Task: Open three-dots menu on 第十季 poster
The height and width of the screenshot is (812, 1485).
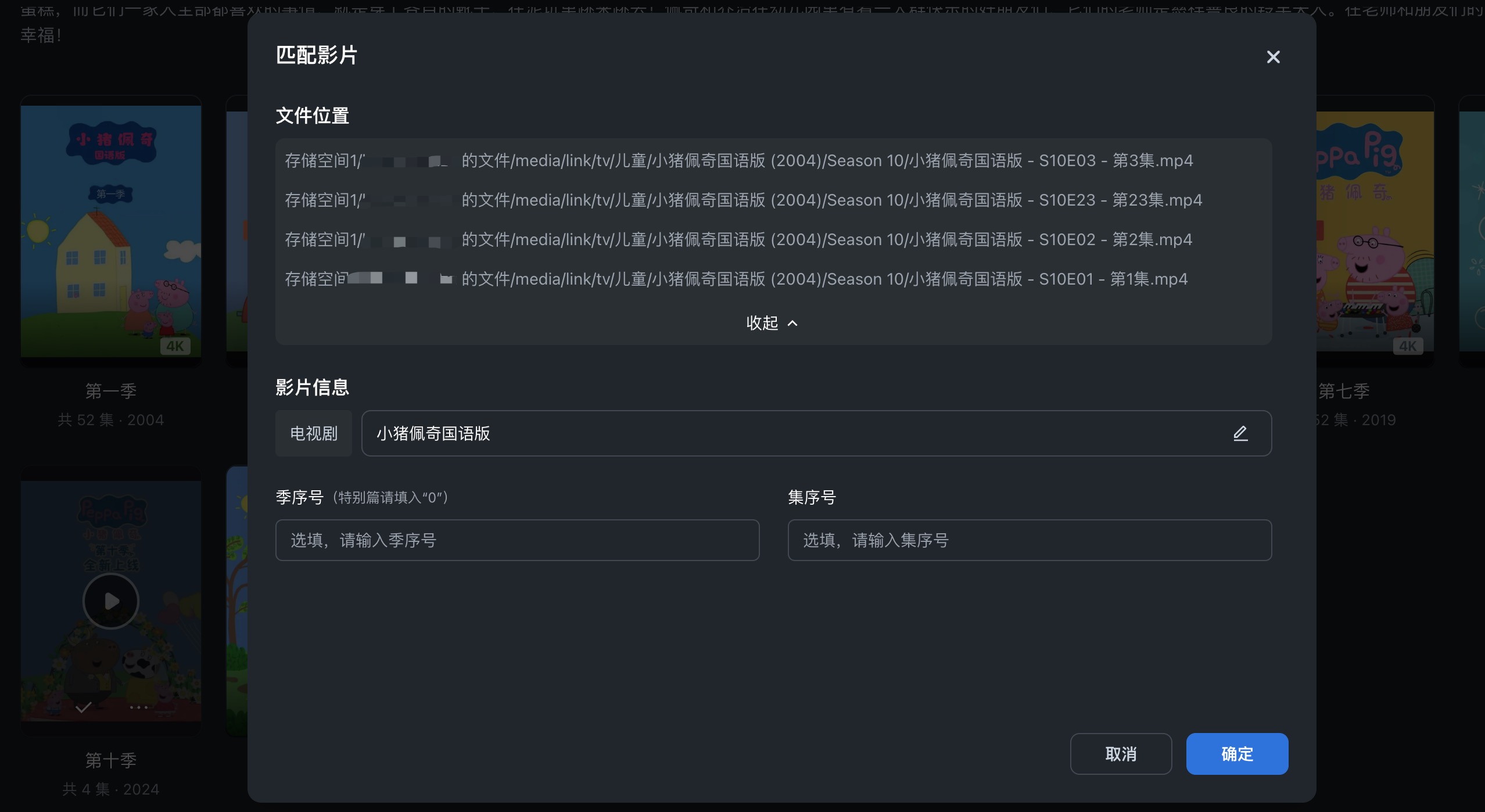Action: click(139, 707)
